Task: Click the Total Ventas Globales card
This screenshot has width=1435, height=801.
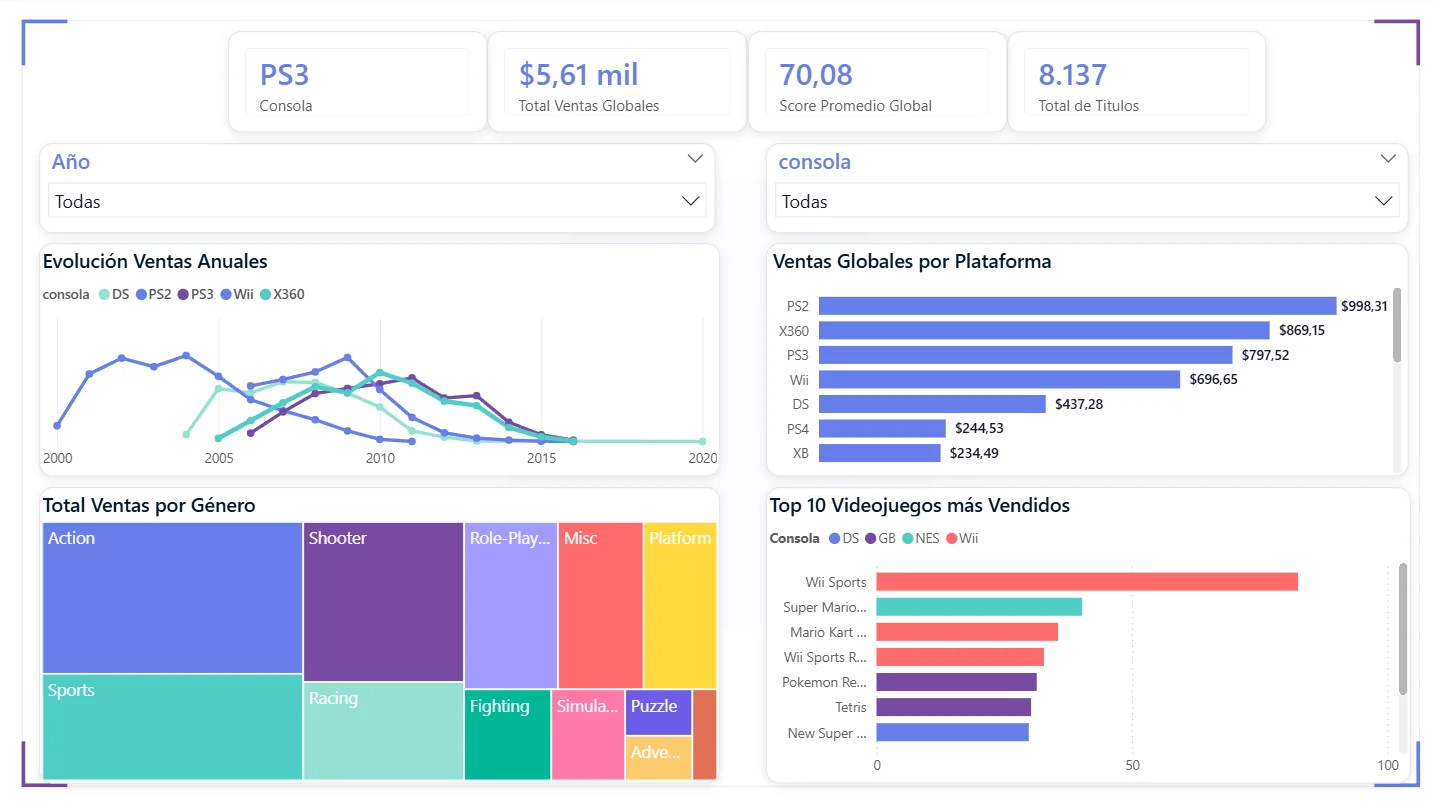Action: point(616,82)
